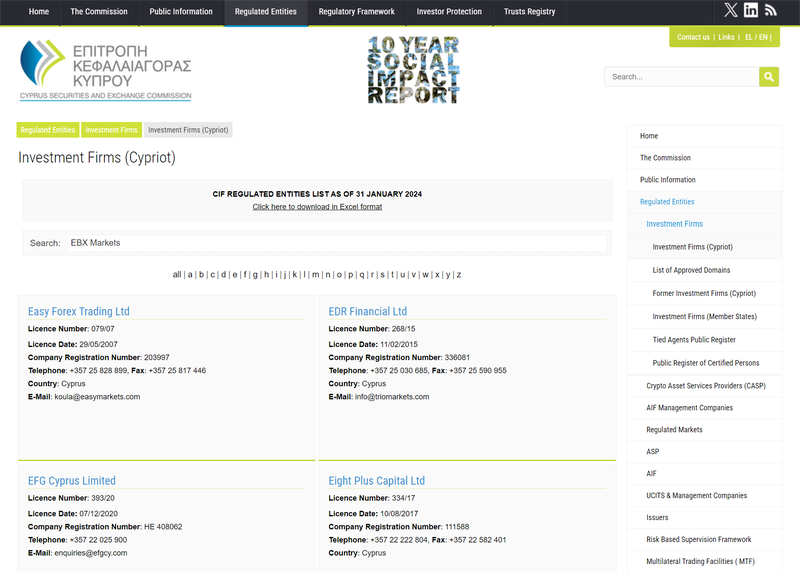Open Easy Forex Trading Ltd details

coord(79,311)
